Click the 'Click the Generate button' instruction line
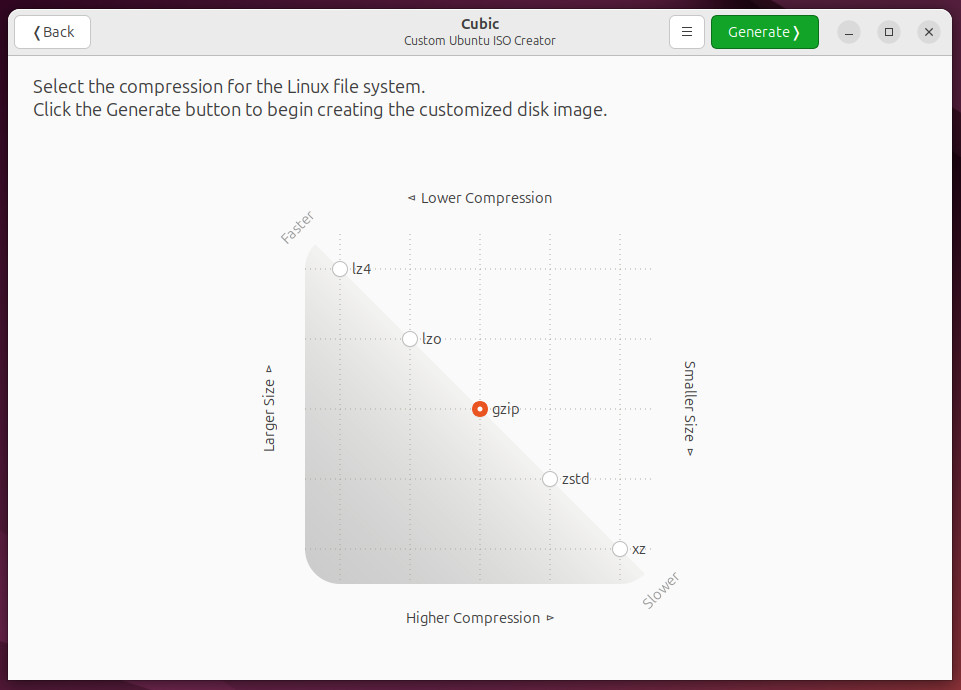Image resolution: width=961 pixels, height=690 pixels. pyautogui.click(x=320, y=110)
